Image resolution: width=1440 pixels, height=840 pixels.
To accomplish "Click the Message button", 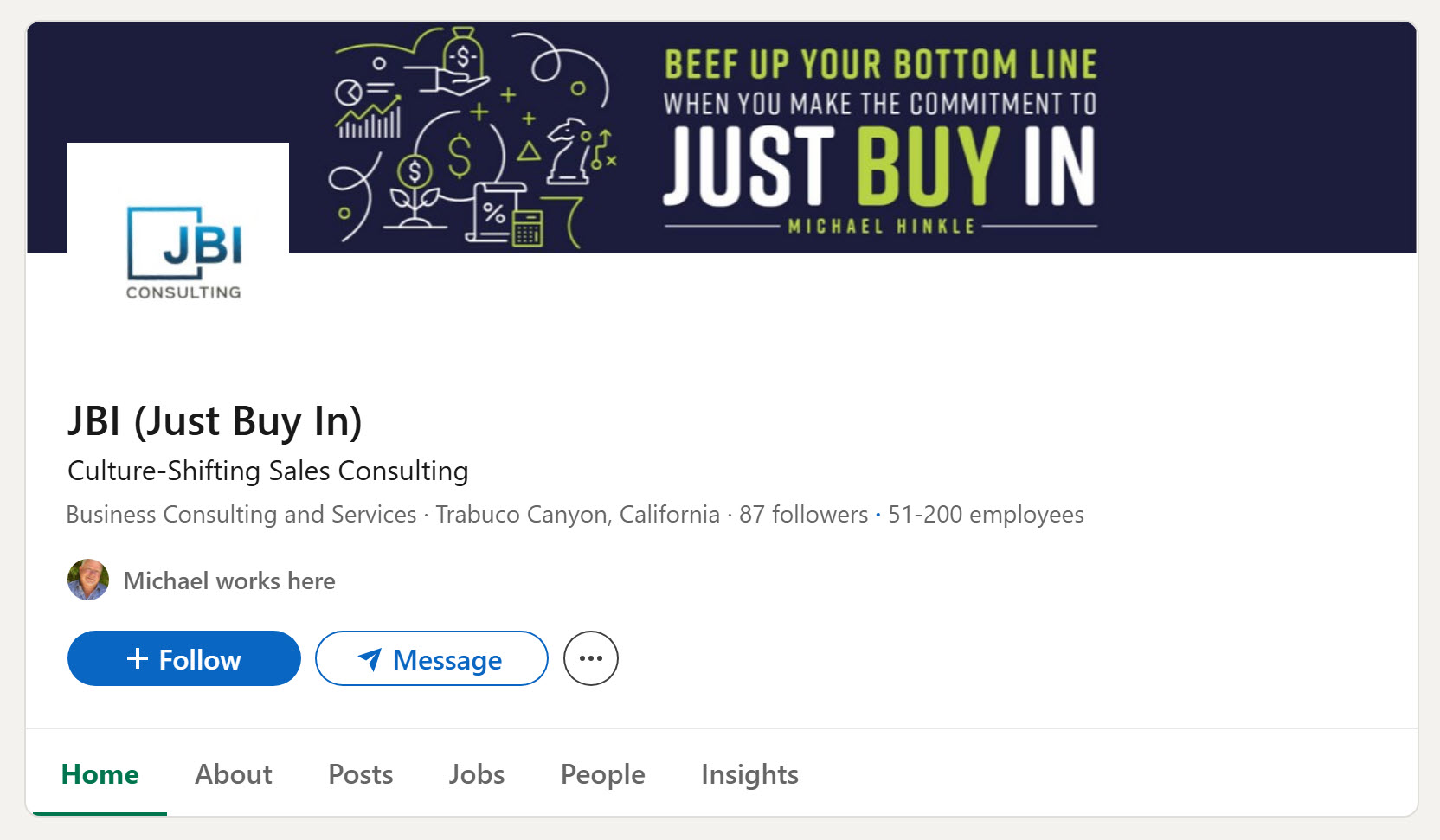I will [431, 659].
